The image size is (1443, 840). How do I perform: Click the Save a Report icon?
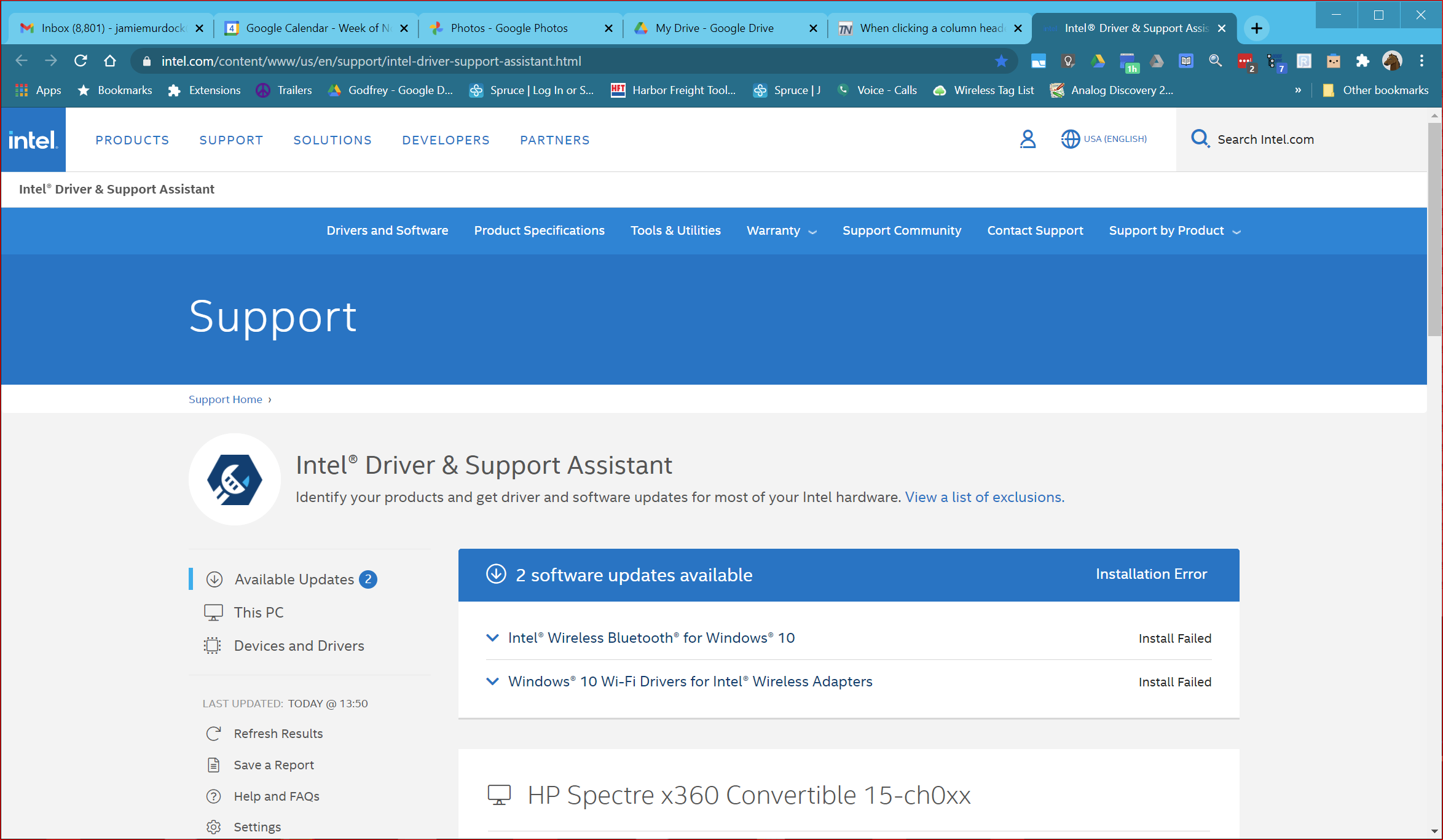[213, 765]
